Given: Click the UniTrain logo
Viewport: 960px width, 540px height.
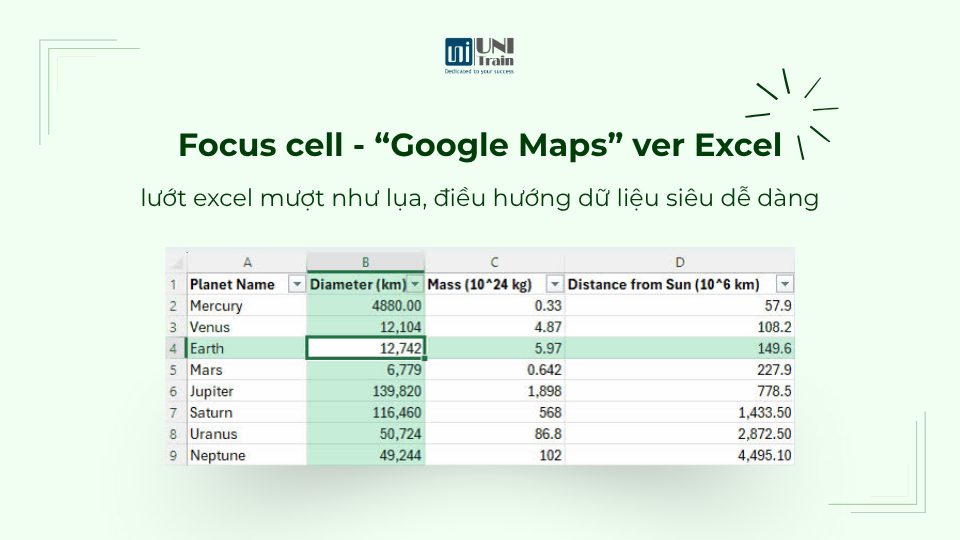Looking at the screenshot, I should tap(479, 56).
